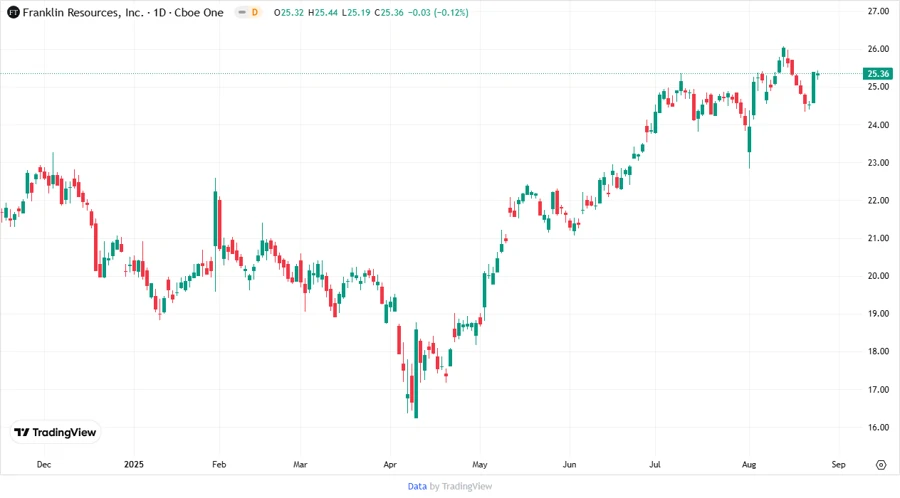Click the Mar label on time axis
900x498 pixels.
[x=300, y=464]
